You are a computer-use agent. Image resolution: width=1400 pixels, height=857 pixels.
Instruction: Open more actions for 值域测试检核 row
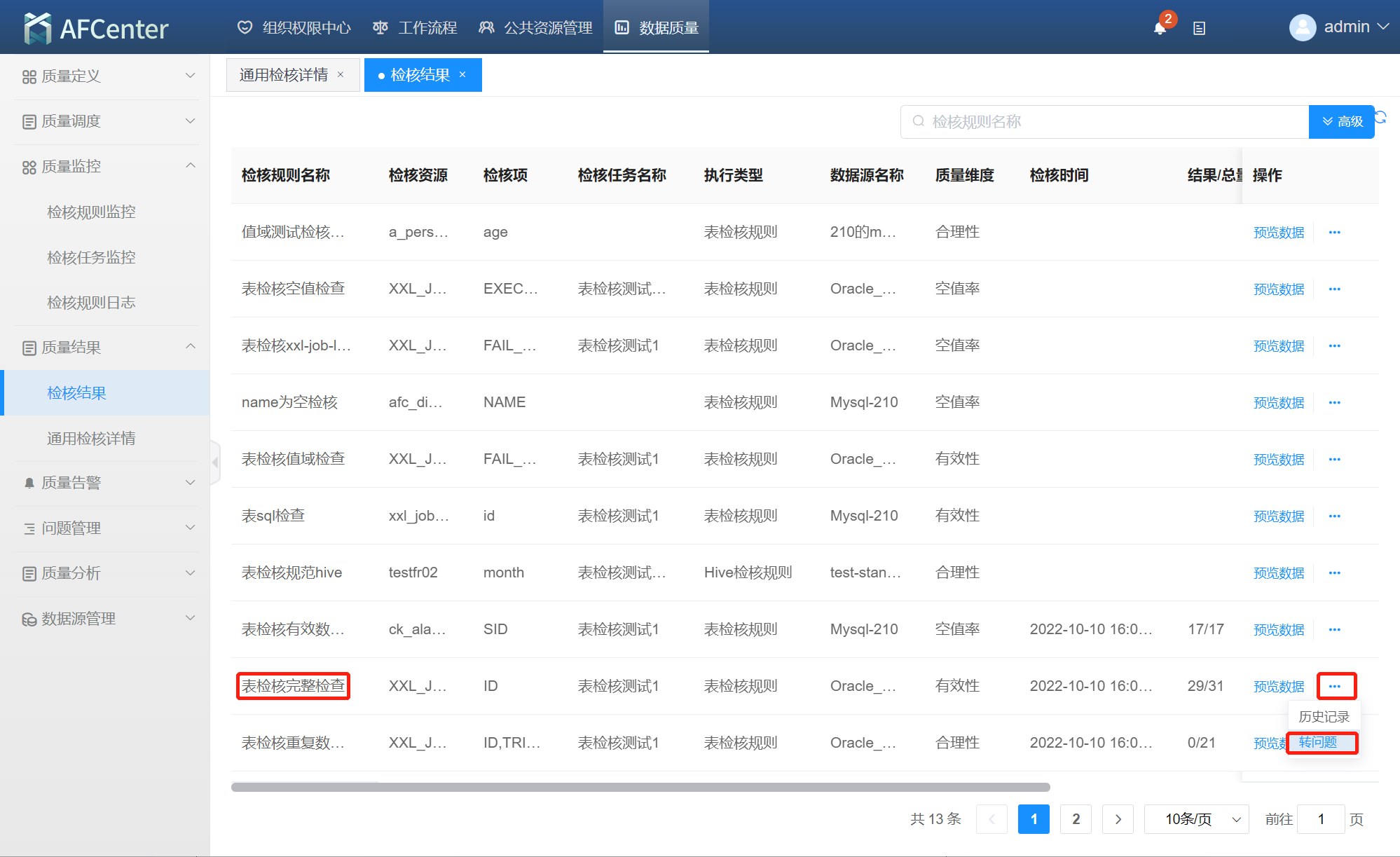1334,232
